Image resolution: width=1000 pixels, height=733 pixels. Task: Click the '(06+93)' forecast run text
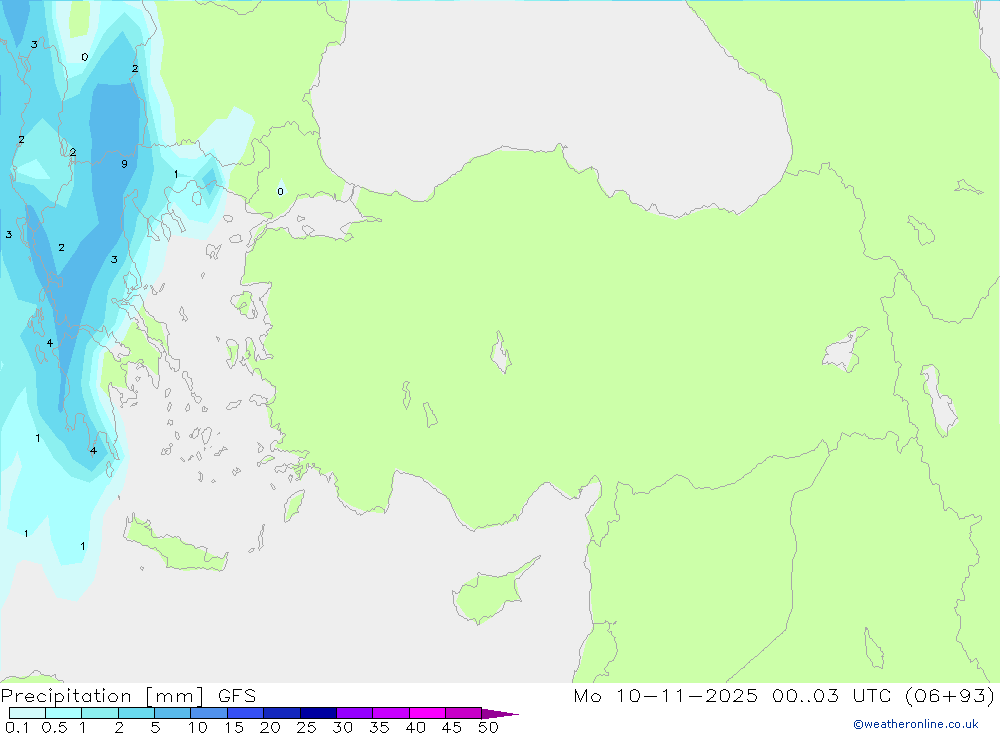point(950,696)
